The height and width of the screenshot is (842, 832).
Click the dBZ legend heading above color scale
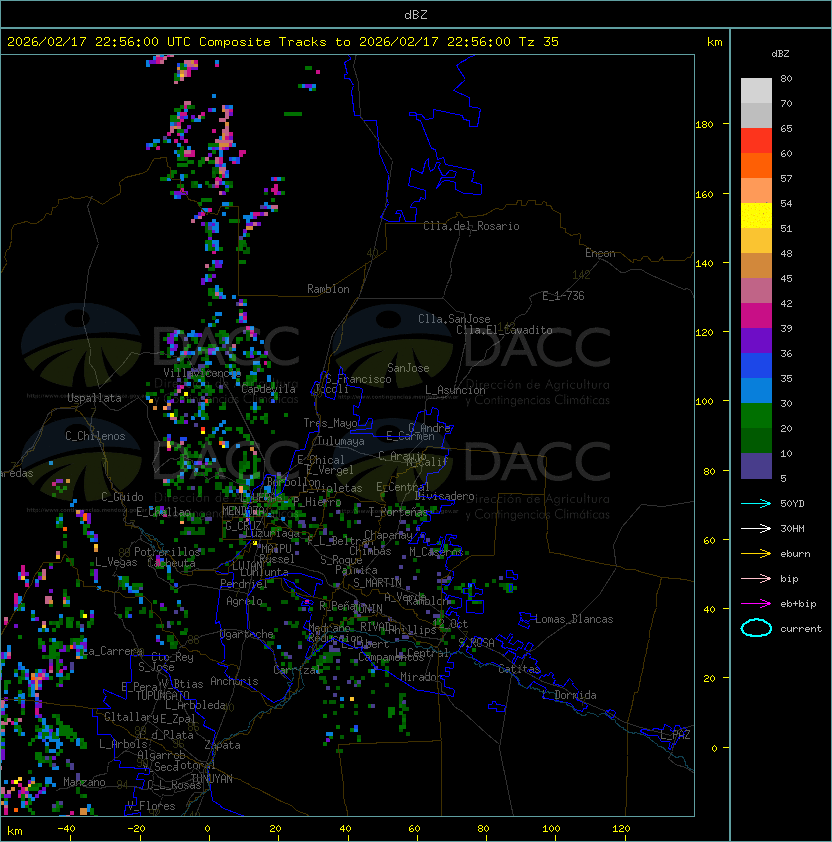(x=780, y=54)
